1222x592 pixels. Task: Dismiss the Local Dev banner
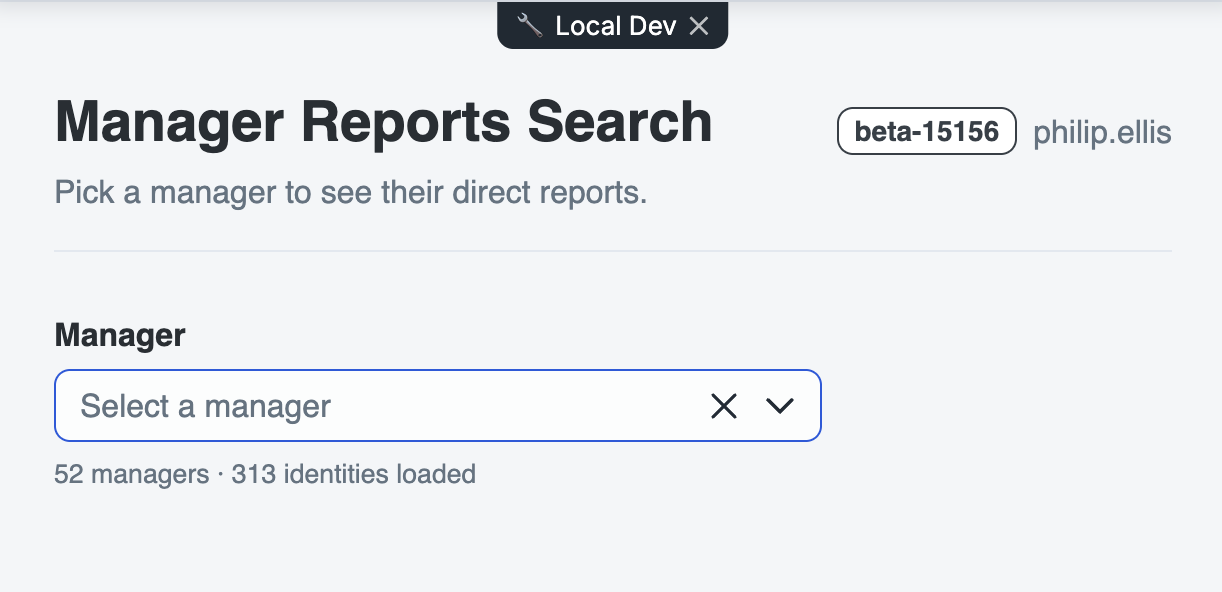[699, 26]
